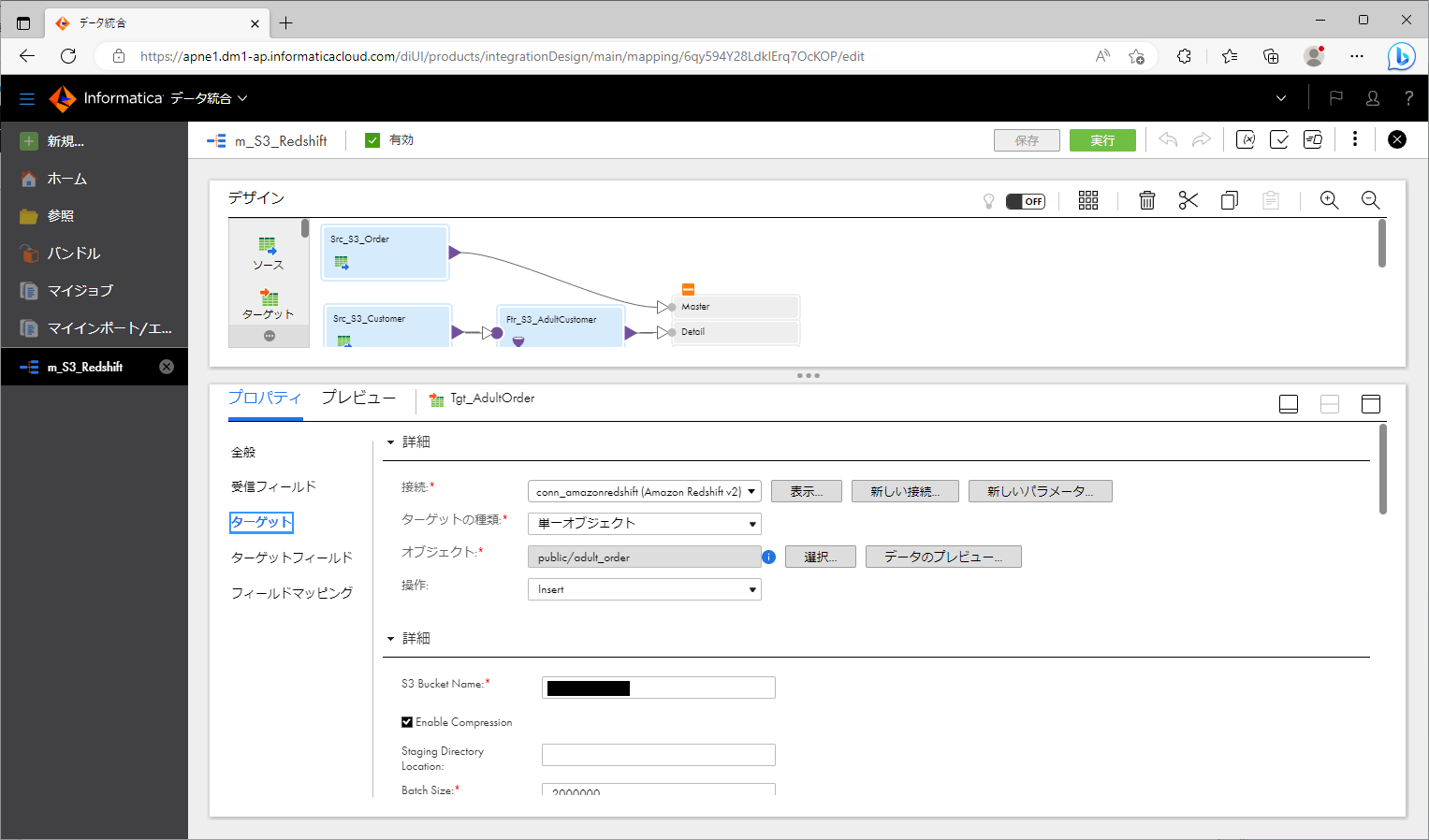Delete the selected transformation with the trash icon
The image size is (1429, 840).
[1146, 199]
